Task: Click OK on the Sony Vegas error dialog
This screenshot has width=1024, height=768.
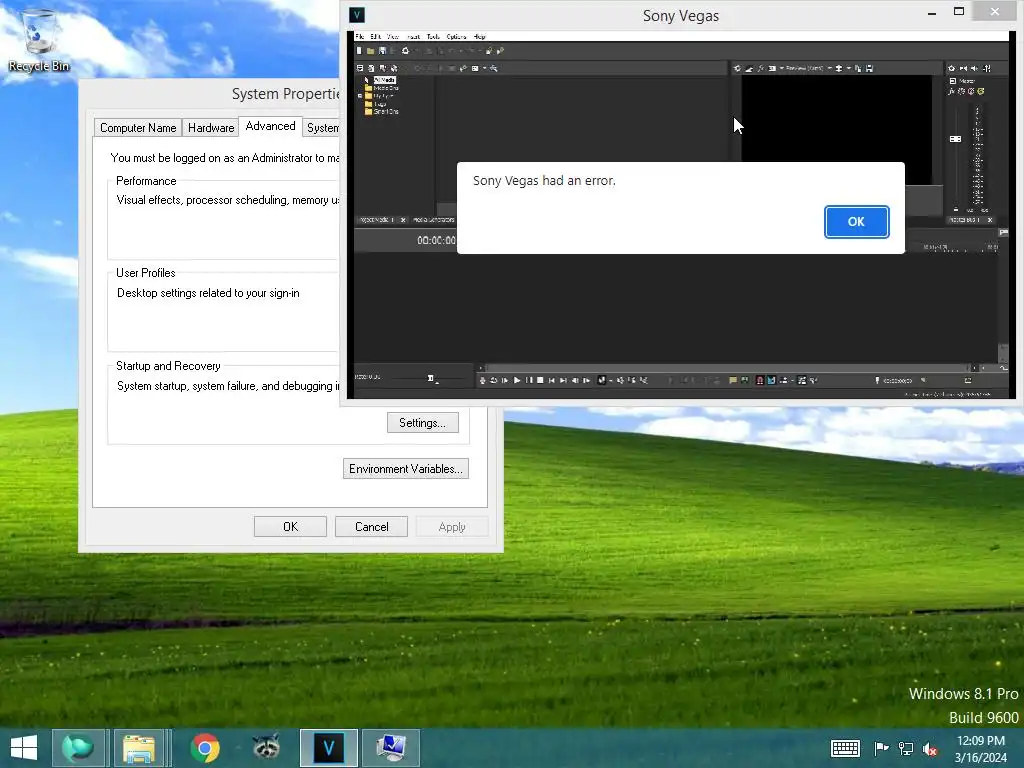Action: (x=856, y=222)
